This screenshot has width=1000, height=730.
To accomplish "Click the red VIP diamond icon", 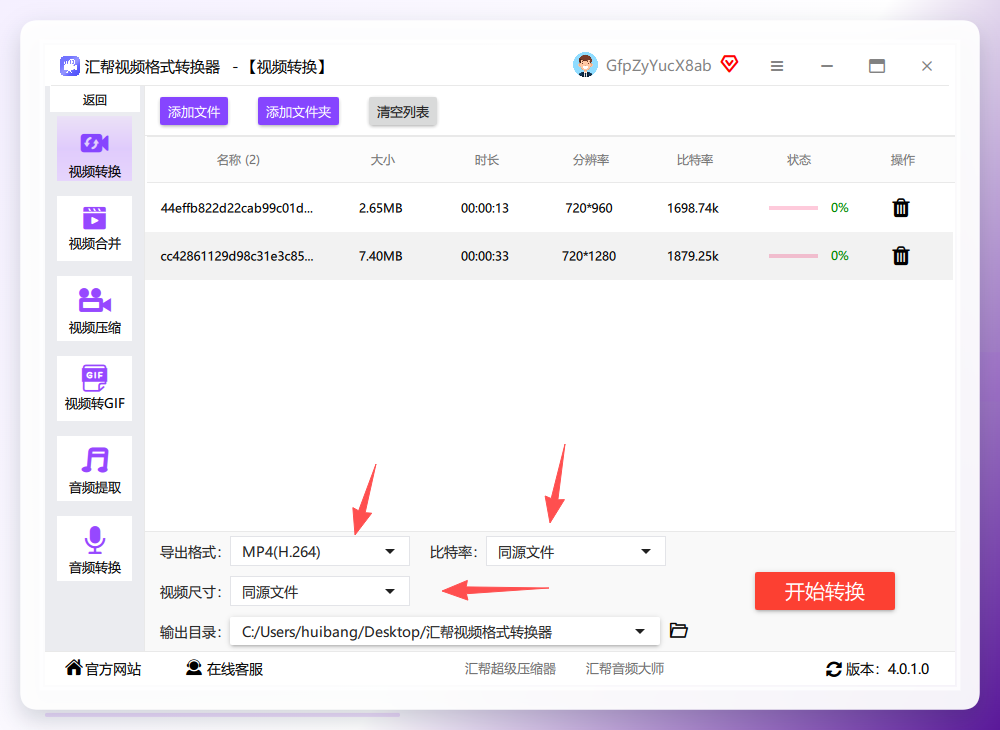I will click(x=729, y=63).
